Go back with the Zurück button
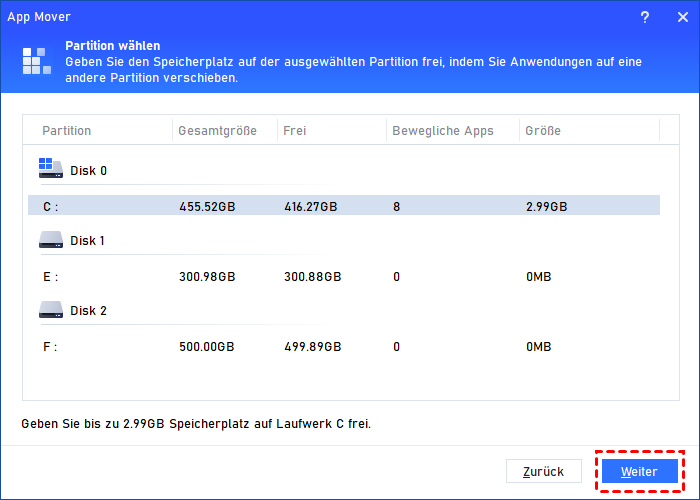The image size is (700, 500). 544,471
